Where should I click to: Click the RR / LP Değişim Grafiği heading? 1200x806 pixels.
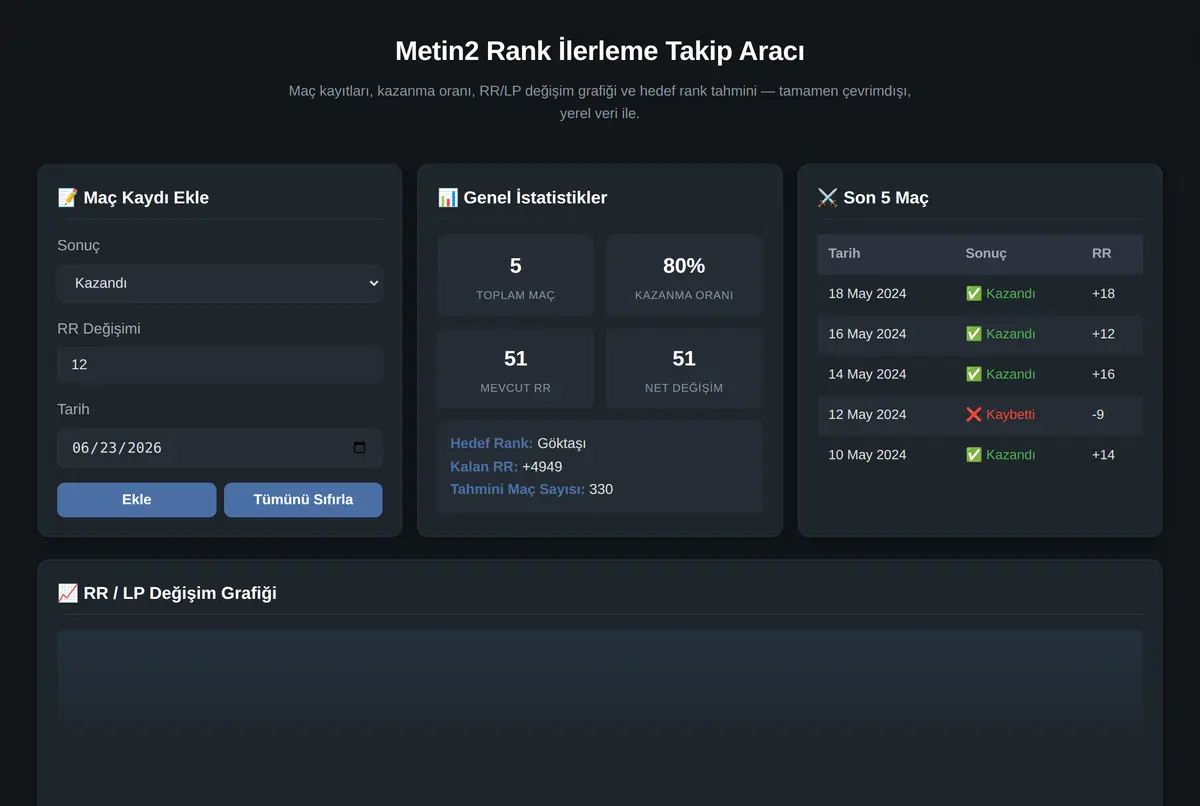[180, 593]
